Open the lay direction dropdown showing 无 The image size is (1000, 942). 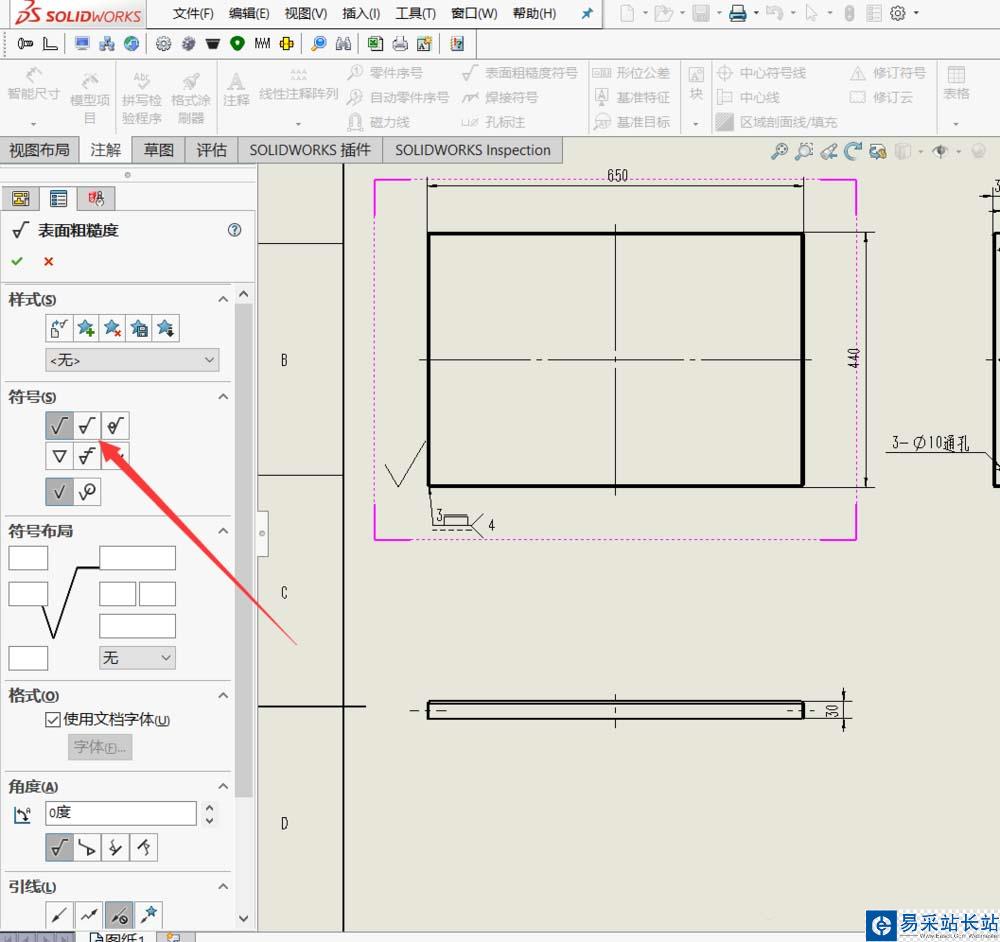pyautogui.click(x=137, y=658)
